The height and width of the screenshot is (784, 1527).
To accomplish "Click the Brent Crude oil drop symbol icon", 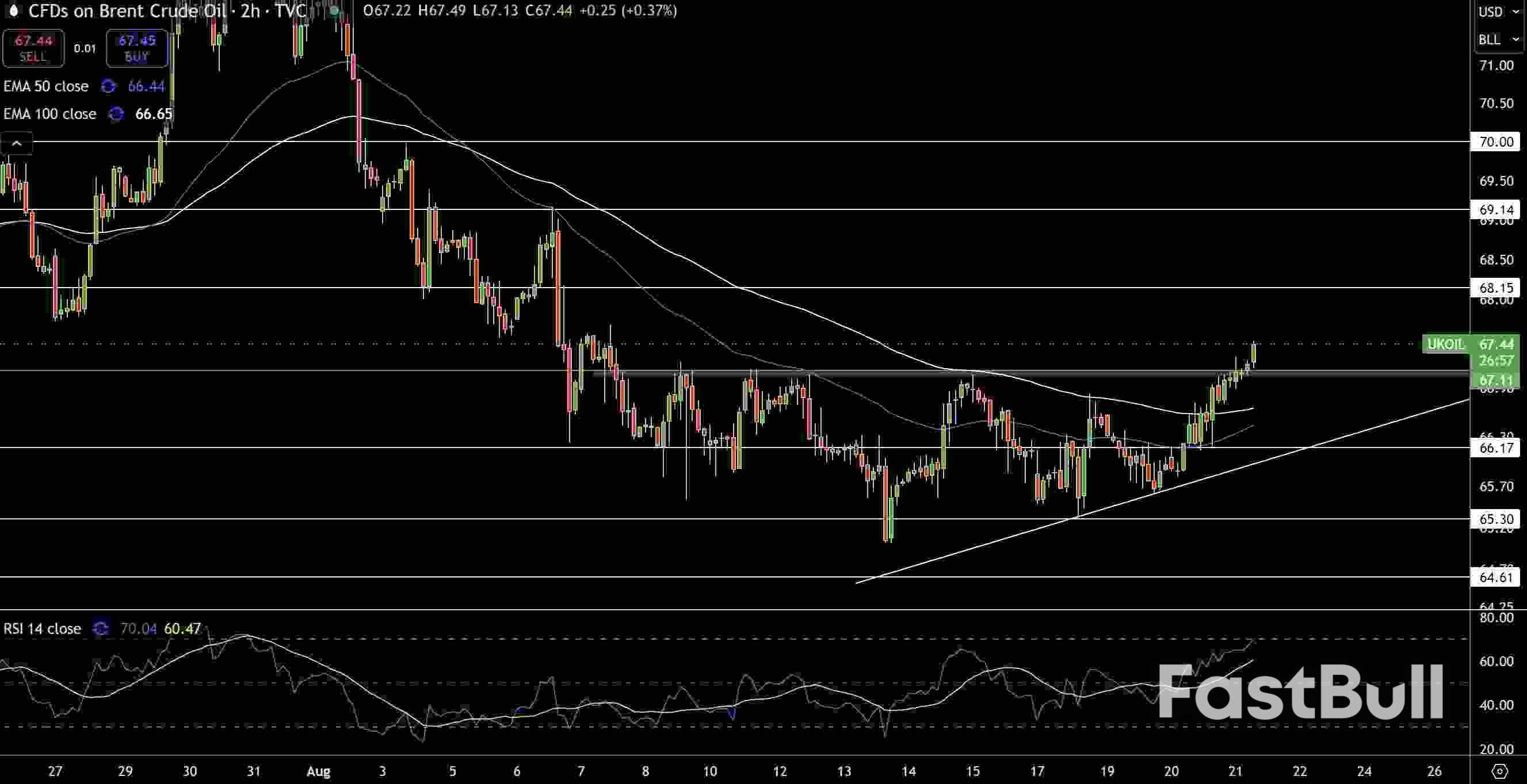I will pos(13,12).
